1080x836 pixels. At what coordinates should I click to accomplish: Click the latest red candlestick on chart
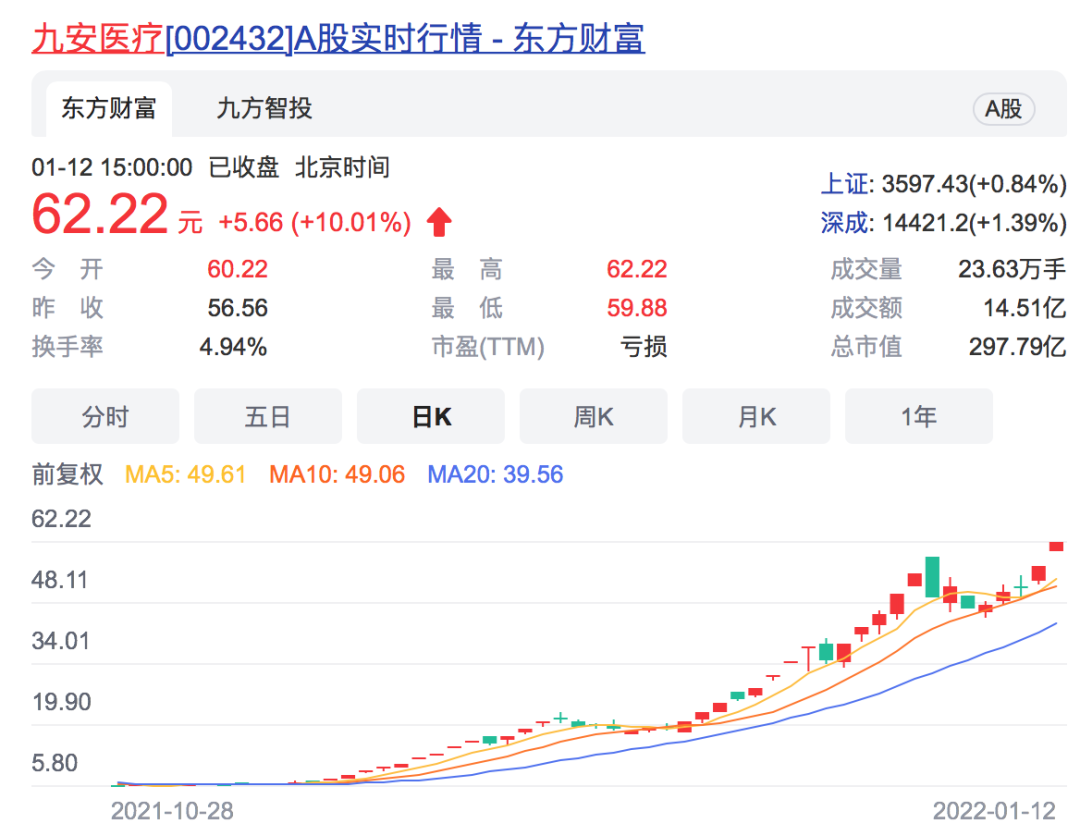coord(1056,546)
